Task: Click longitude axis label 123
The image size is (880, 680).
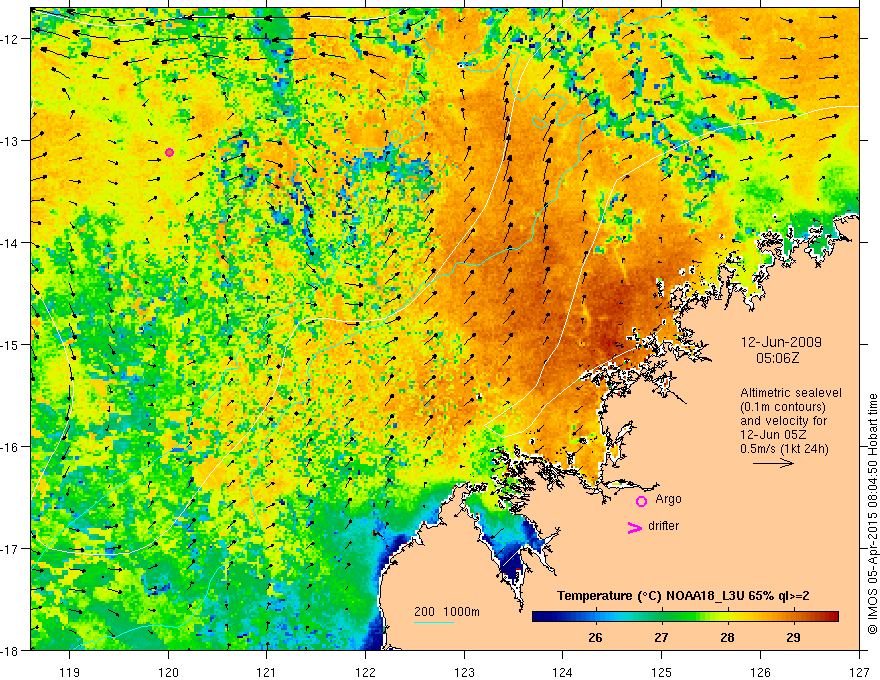Action: pyautogui.click(x=464, y=672)
